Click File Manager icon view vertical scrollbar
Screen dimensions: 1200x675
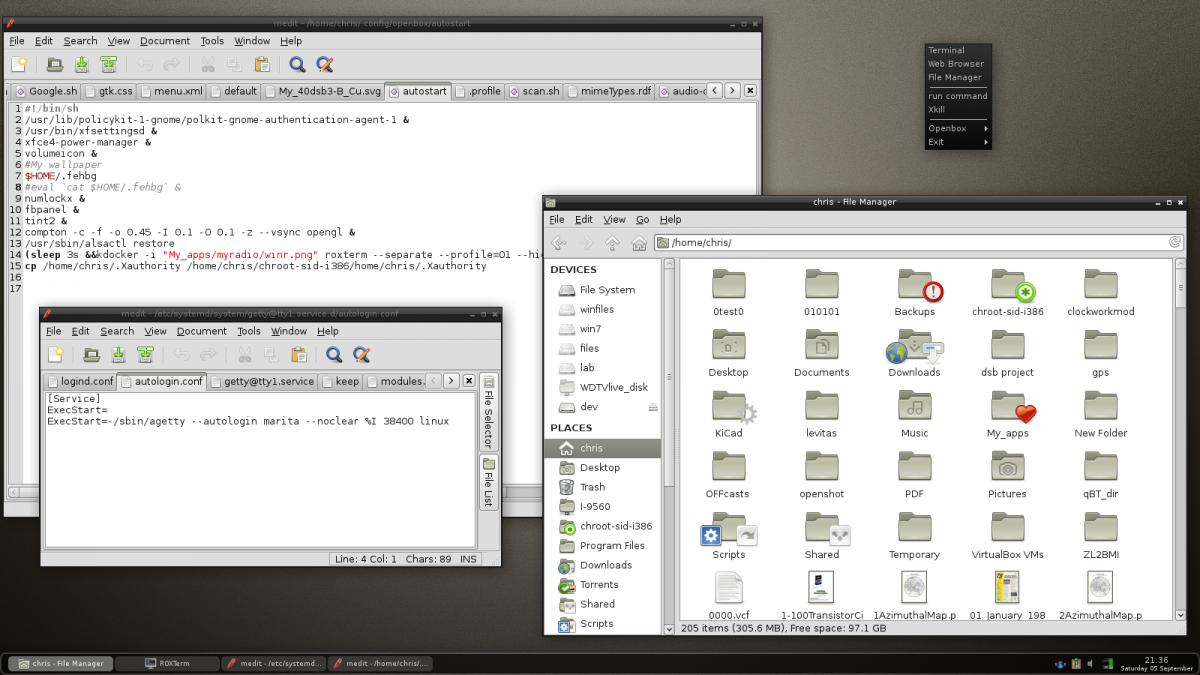(x=1181, y=439)
